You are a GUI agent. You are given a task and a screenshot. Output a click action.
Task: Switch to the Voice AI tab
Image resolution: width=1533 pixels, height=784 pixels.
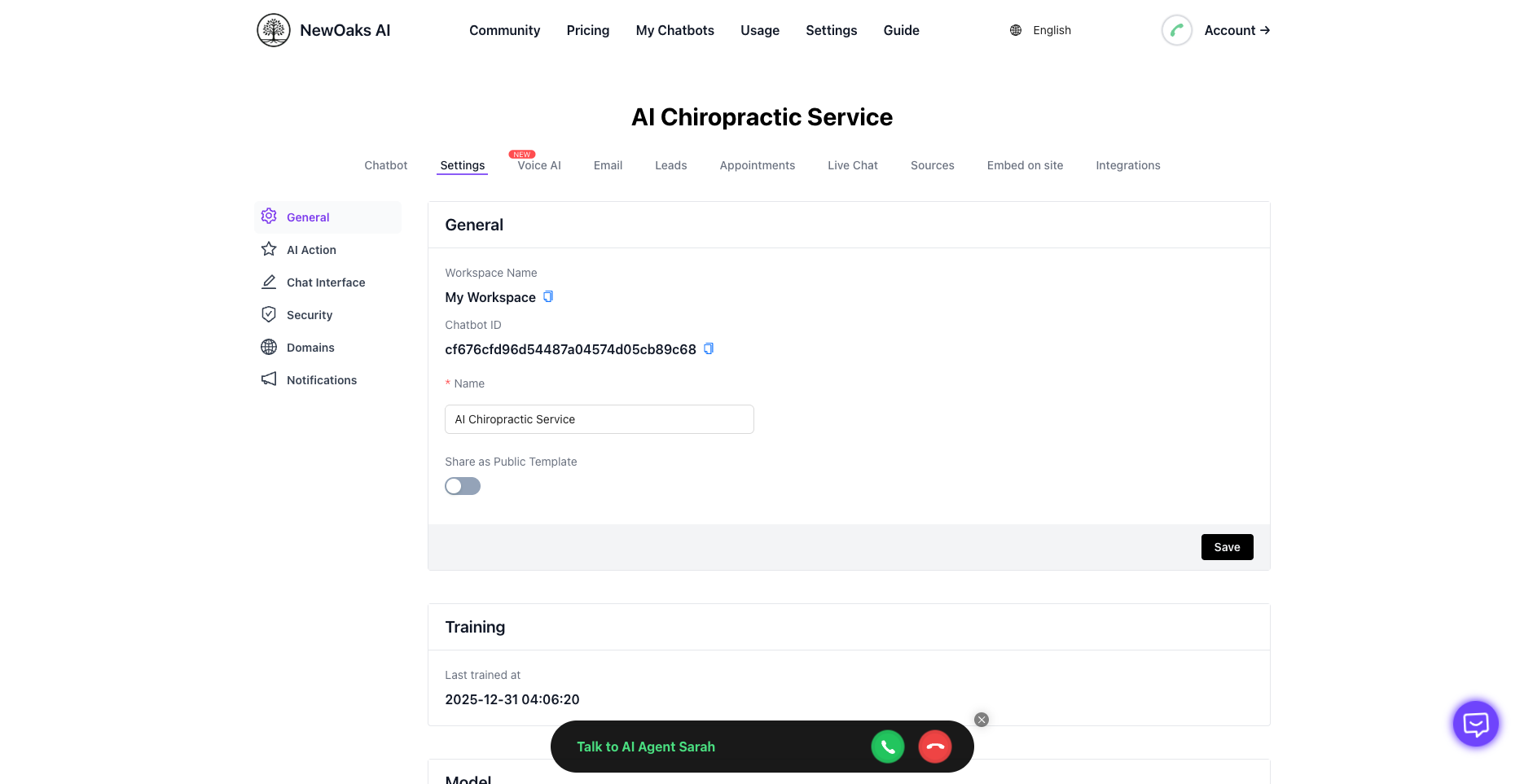pos(538,165)
